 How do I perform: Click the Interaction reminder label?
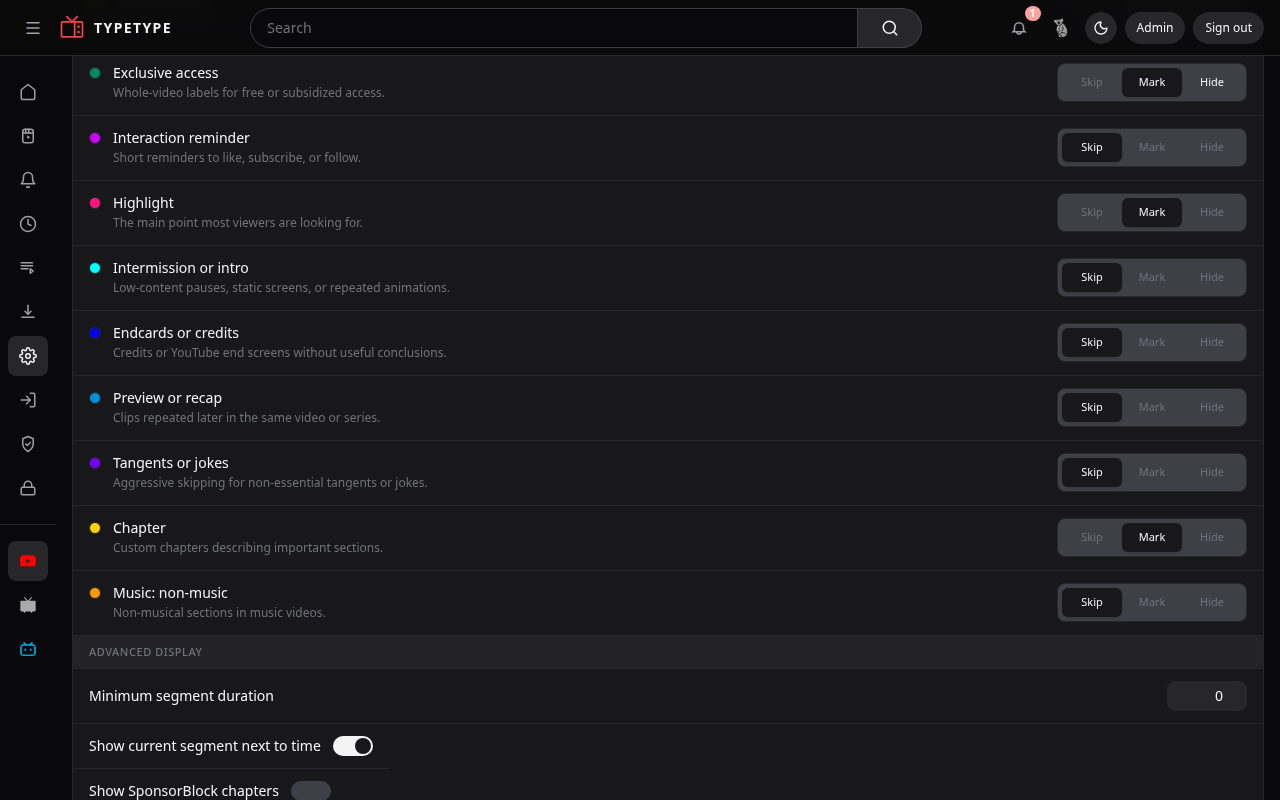click(x=181, y=138)
